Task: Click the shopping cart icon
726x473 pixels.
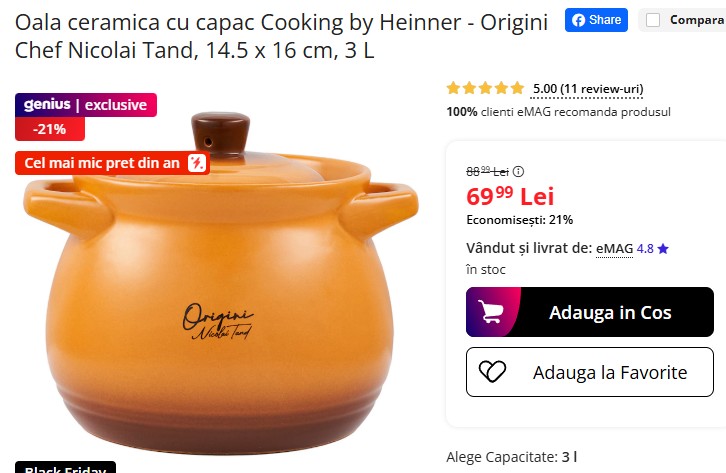Action: point(490,311)
